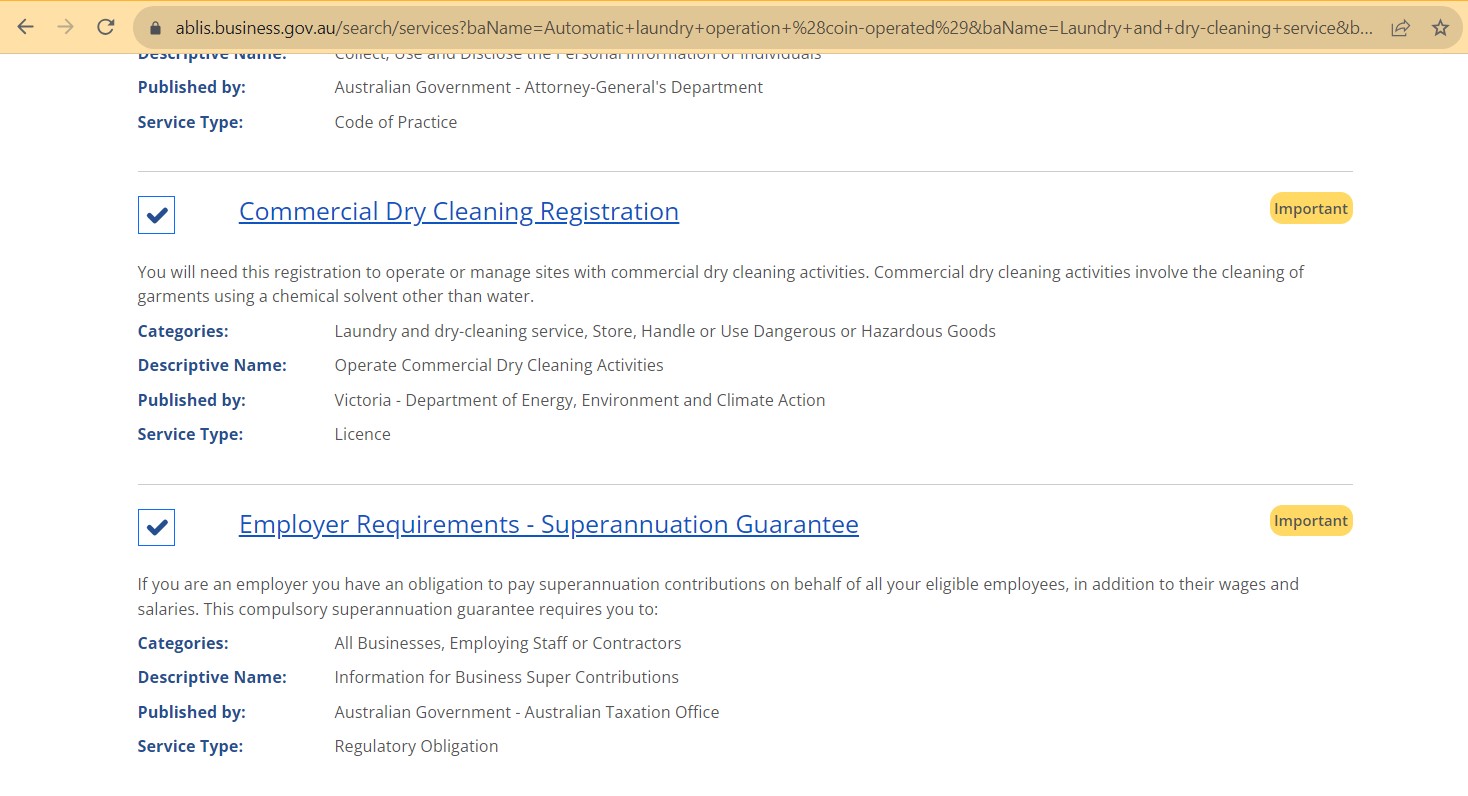Image resolution: width=1468 pixels, height=796 pixels.
Task: Reload the ABLIS search page
Action: click(106, 27)
